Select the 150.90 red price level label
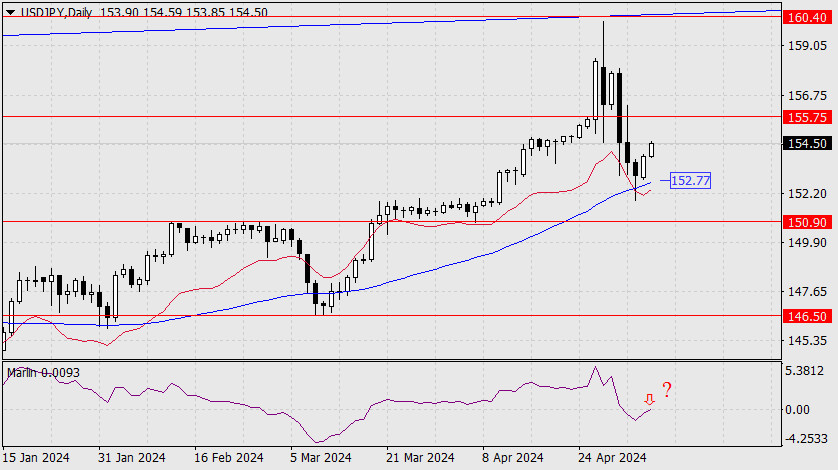This screenshot has height=470, width=838. tap(807, 222)
